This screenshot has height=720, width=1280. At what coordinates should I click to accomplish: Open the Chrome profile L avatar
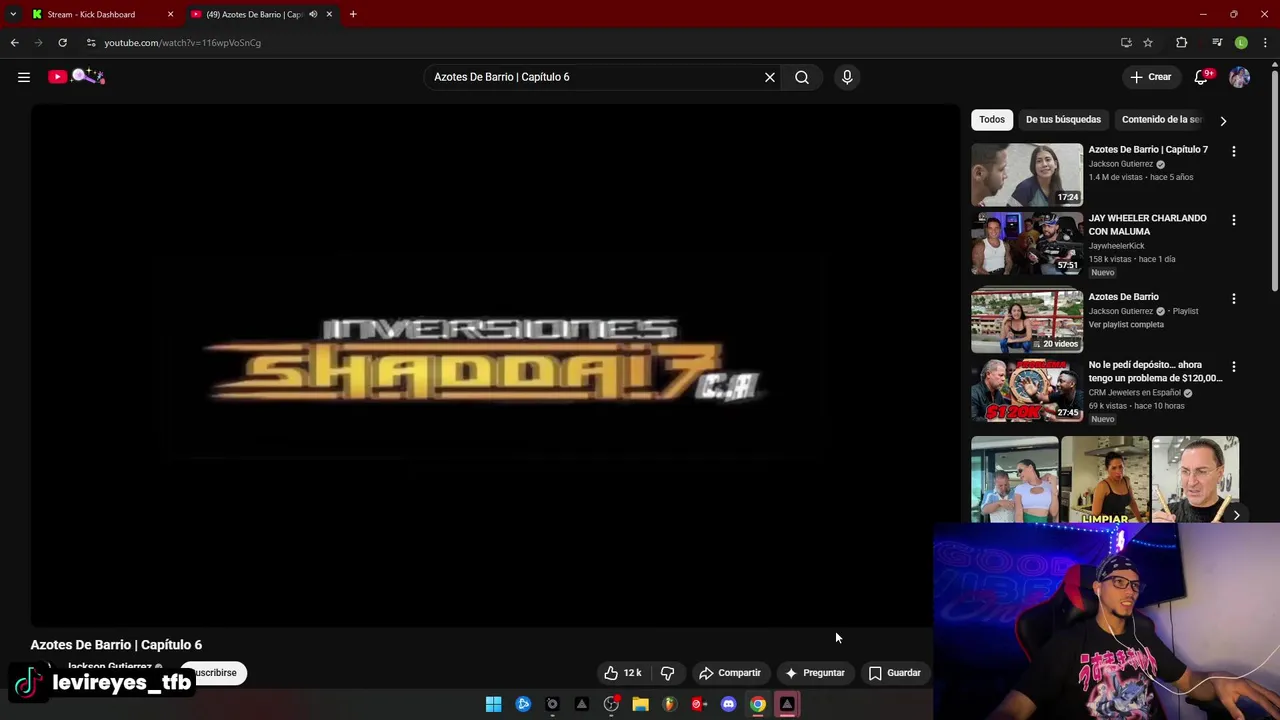1241,43
